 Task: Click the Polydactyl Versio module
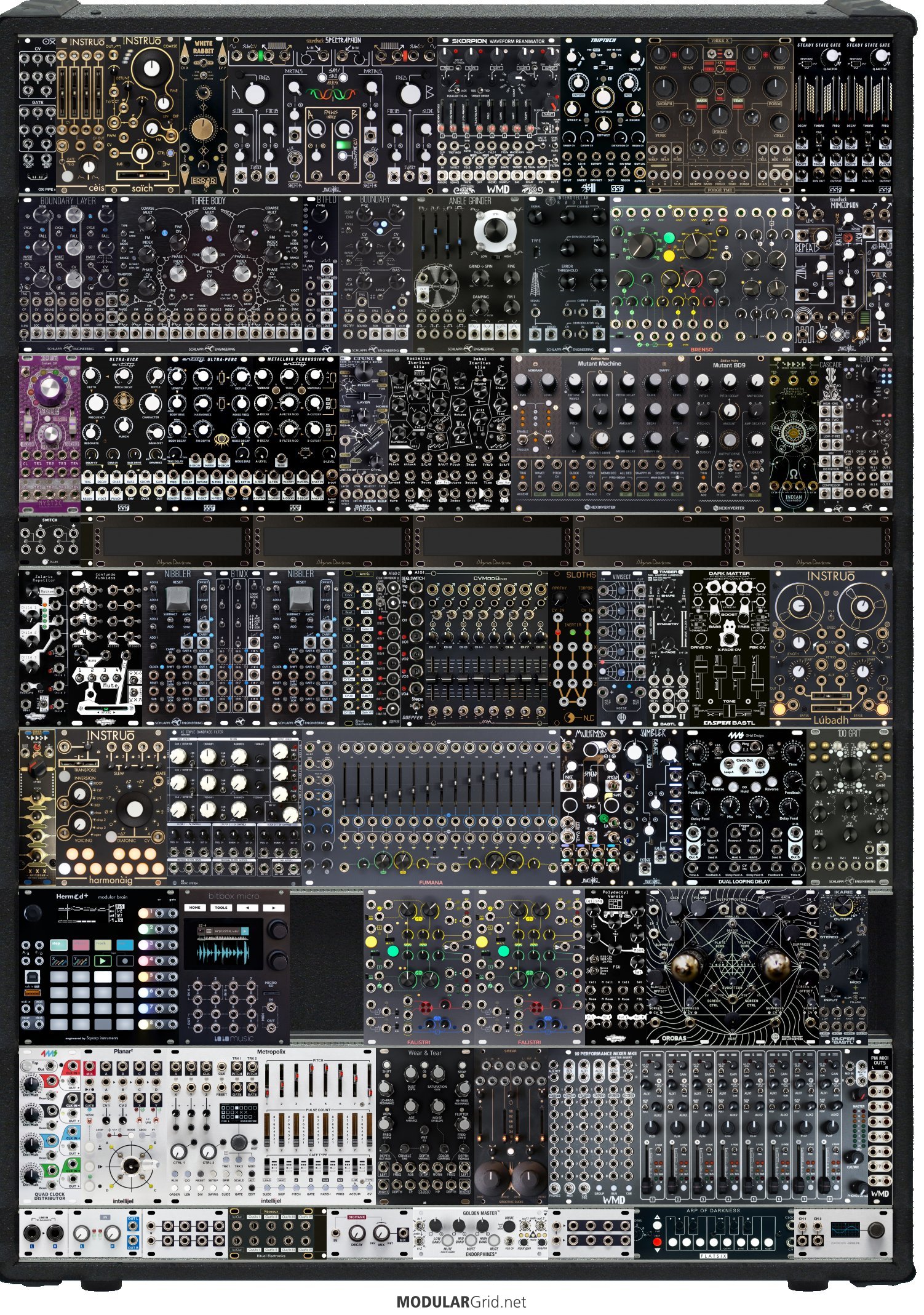616,967
